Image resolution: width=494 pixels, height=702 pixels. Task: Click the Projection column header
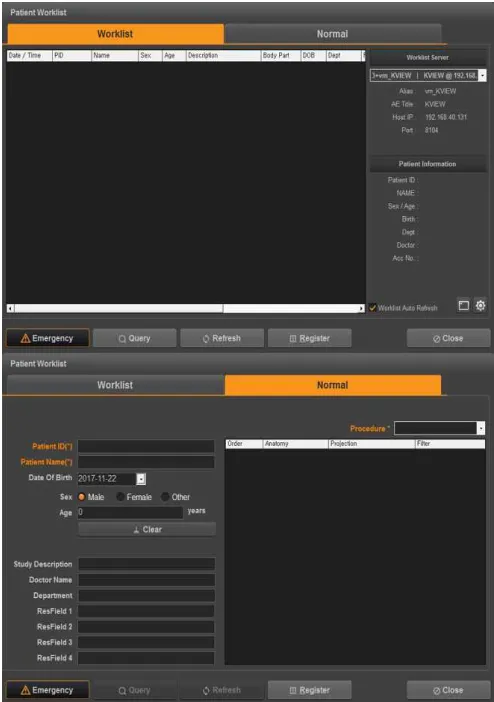point(372,444)
